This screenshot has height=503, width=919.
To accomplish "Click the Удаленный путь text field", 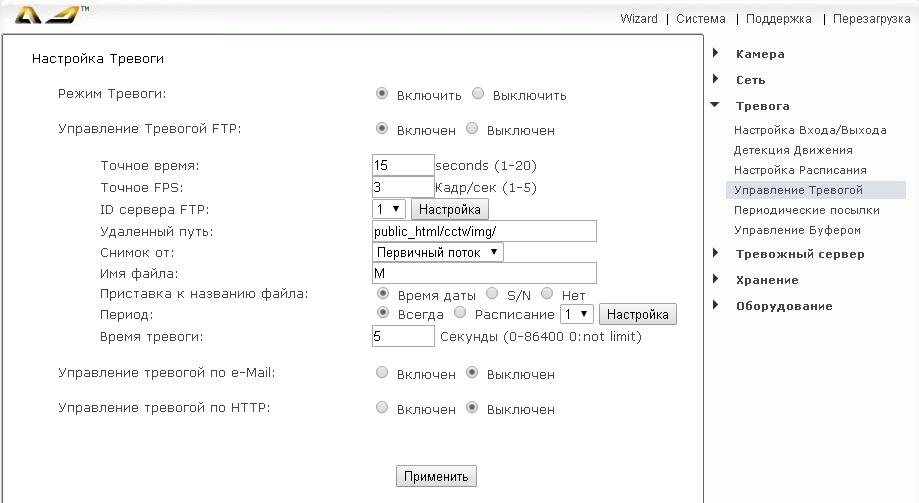I will (483, 231).
